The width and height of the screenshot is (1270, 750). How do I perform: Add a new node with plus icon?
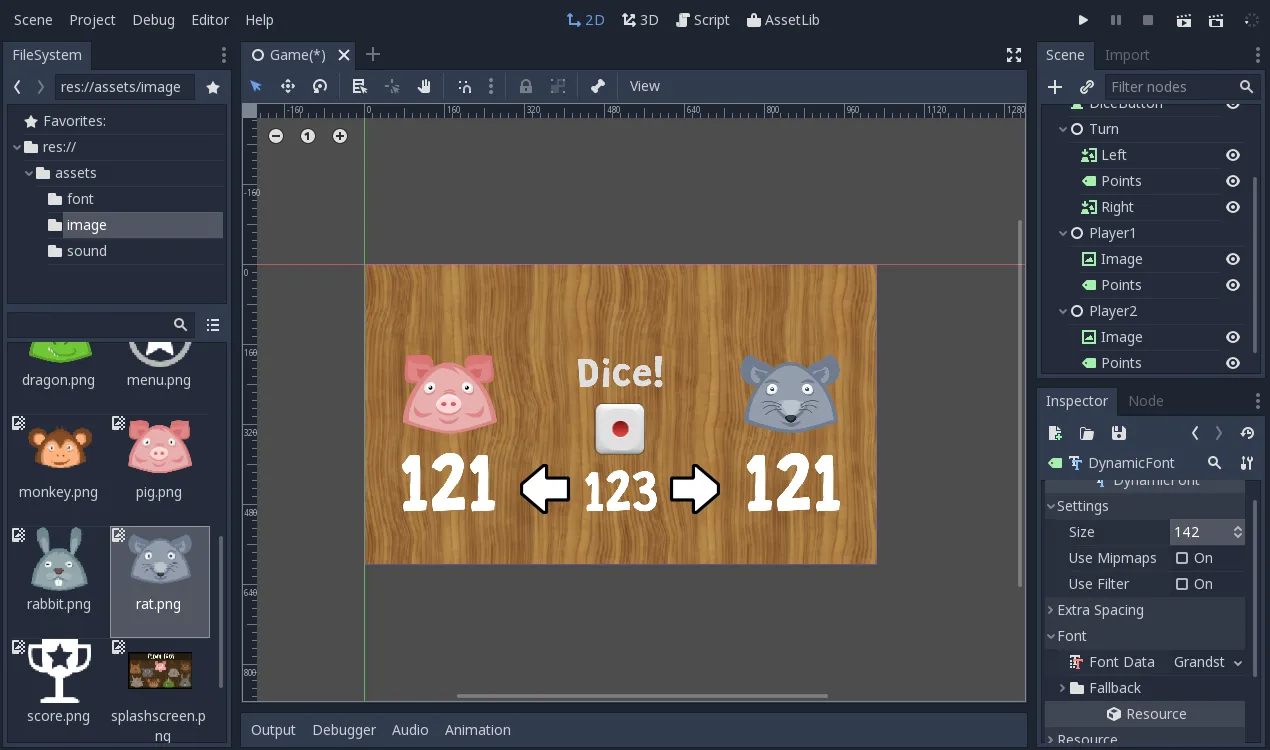(x=1055, y=87)
